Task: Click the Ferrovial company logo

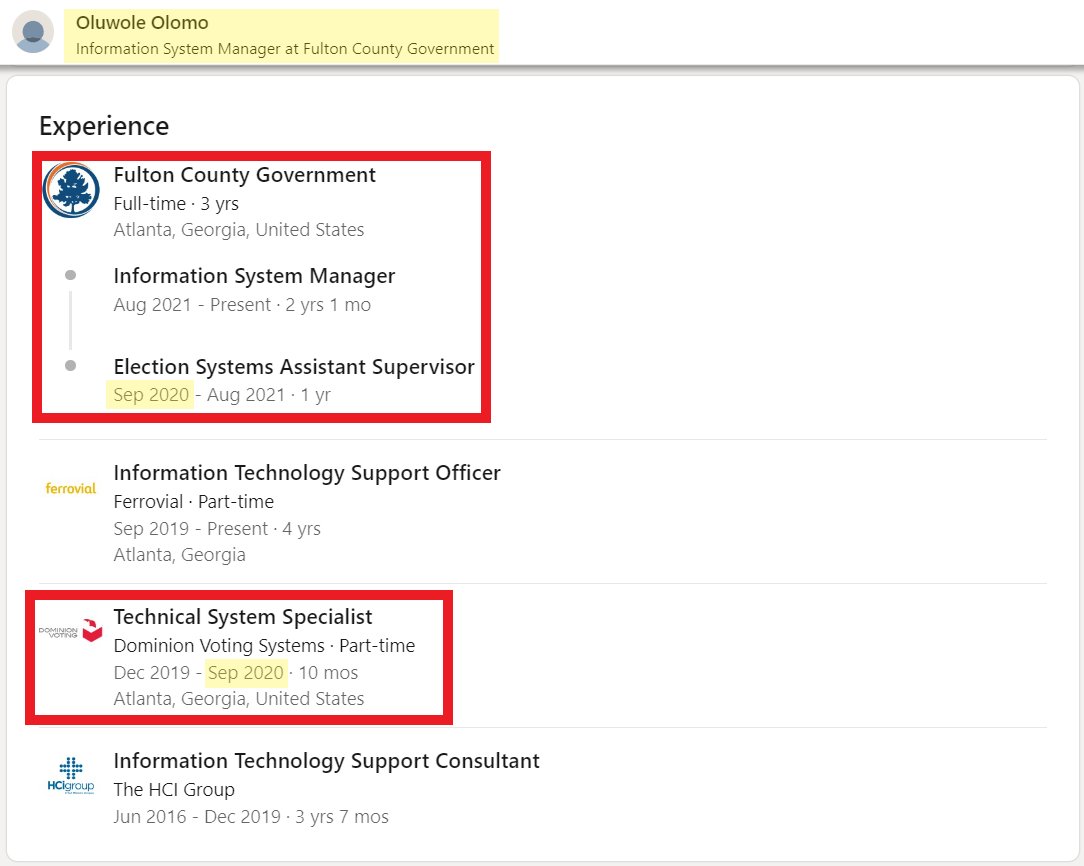Action: pos(71,488)
